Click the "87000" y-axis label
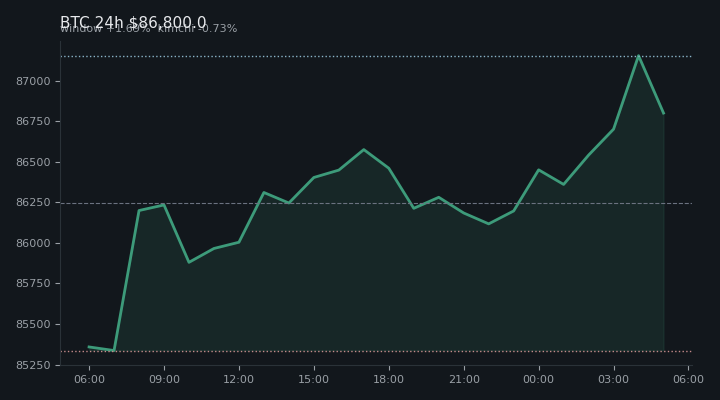The image size is (720, 400). click(x=33, y=81)
